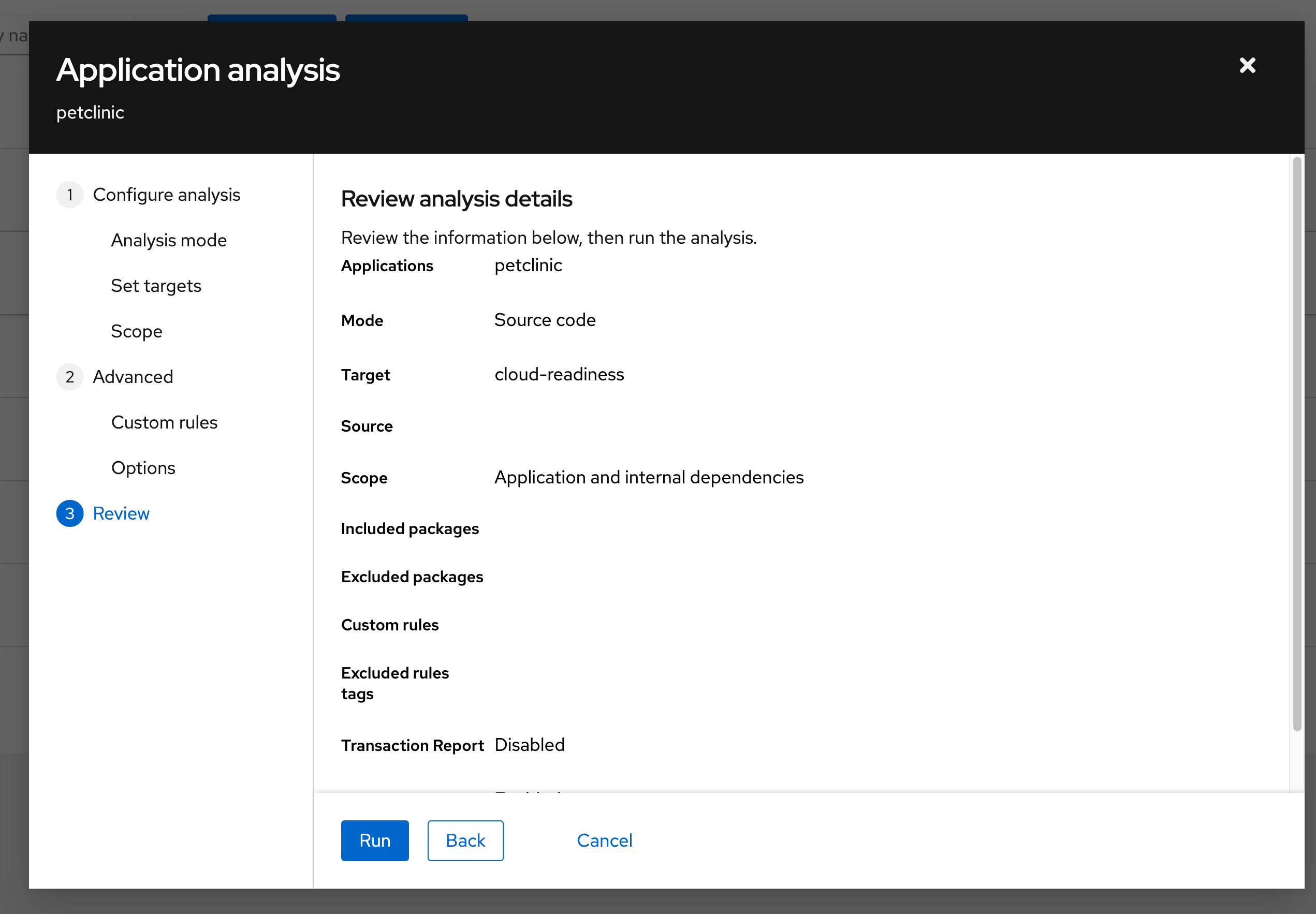Click the Review analysis details heading
The width and height of the screenshot is (1316, 914).
(x=457, y=199)
